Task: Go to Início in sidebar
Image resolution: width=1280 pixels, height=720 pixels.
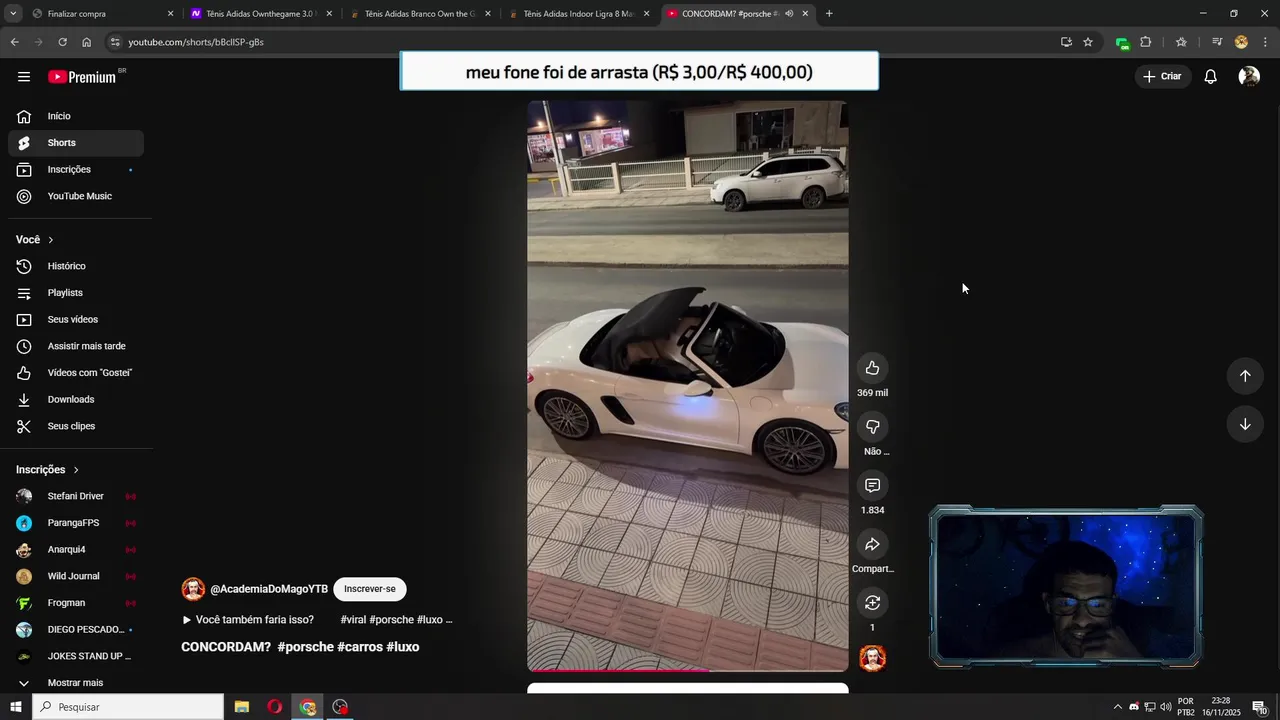Action: click(76, 116)
